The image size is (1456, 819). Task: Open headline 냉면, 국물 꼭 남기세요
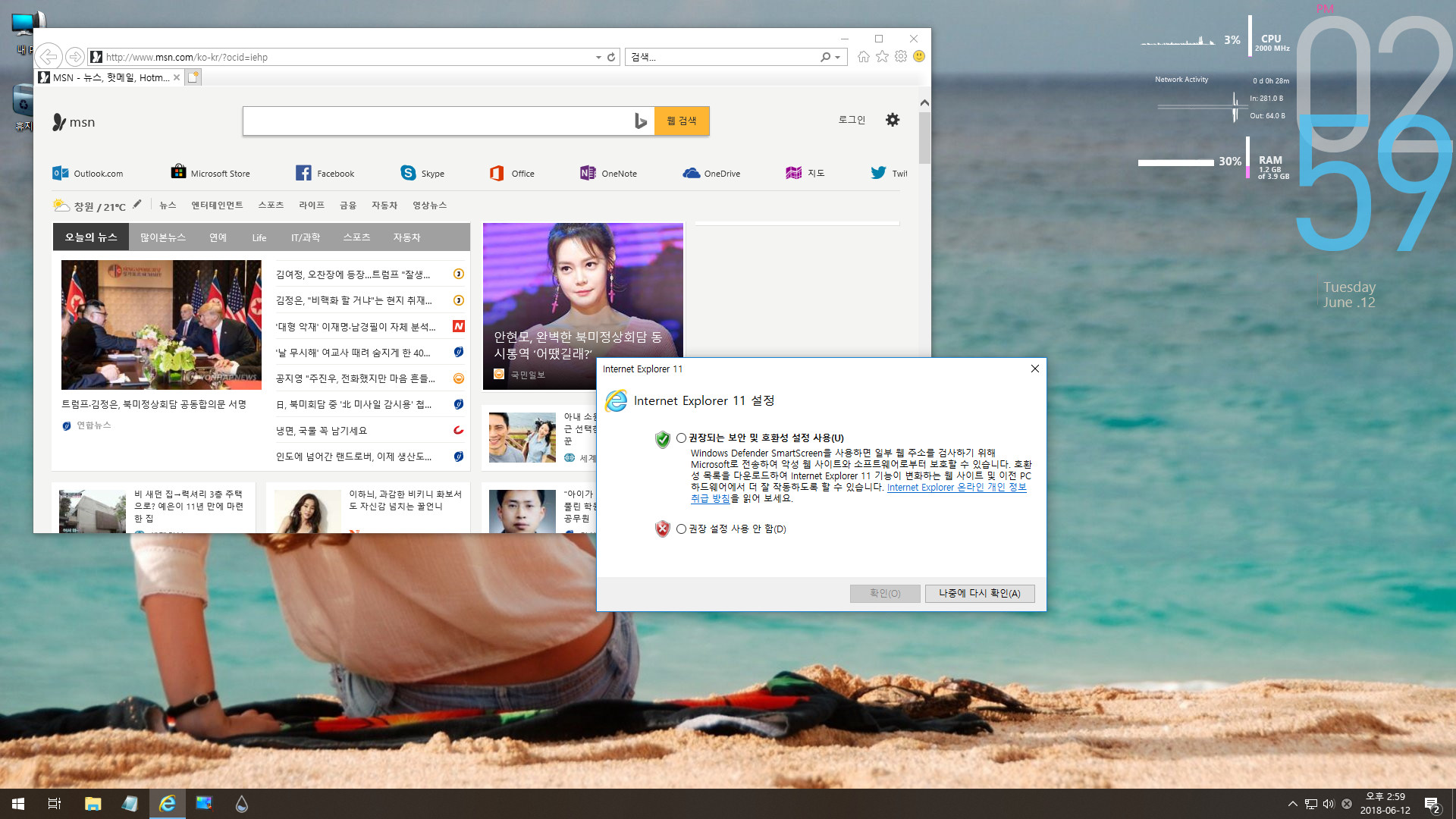tap(322, 431)
